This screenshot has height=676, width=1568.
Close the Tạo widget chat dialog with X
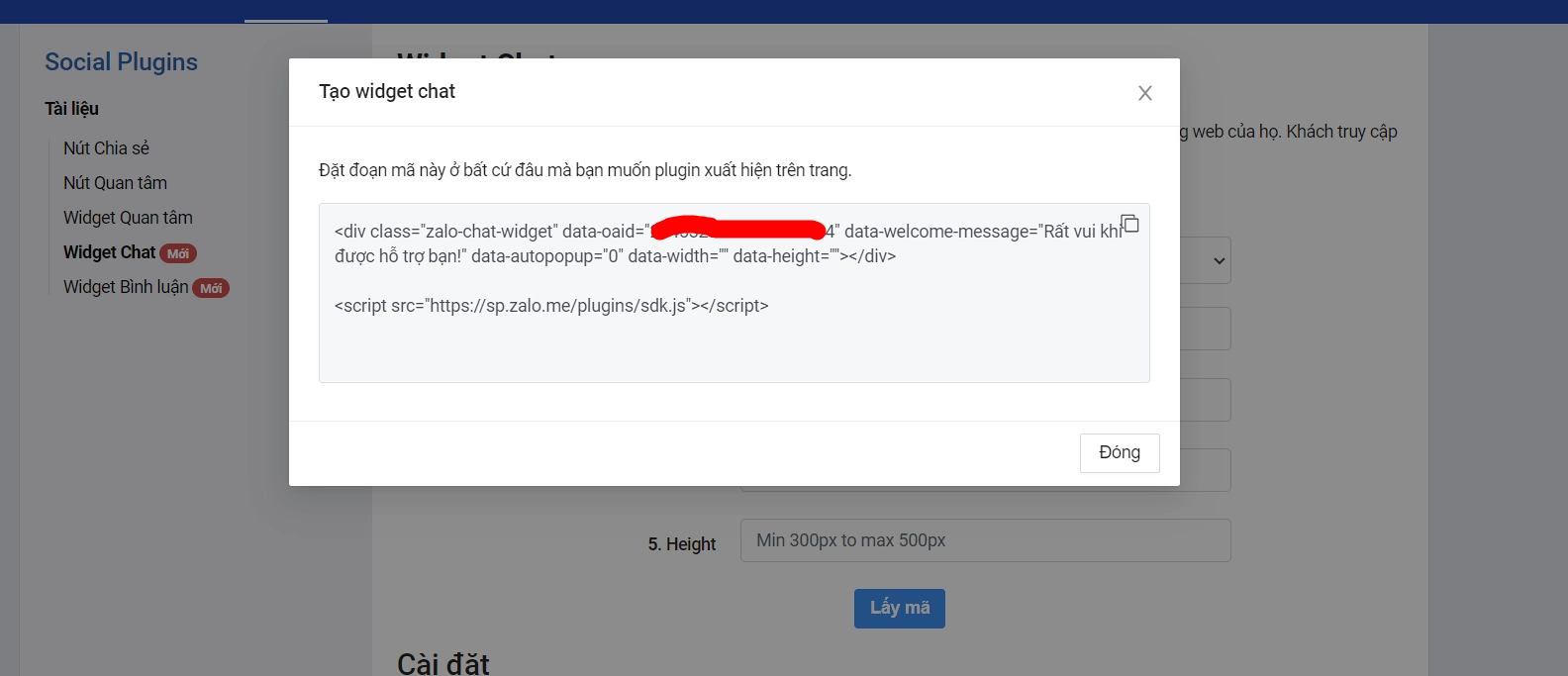[x=1145, y=93]
